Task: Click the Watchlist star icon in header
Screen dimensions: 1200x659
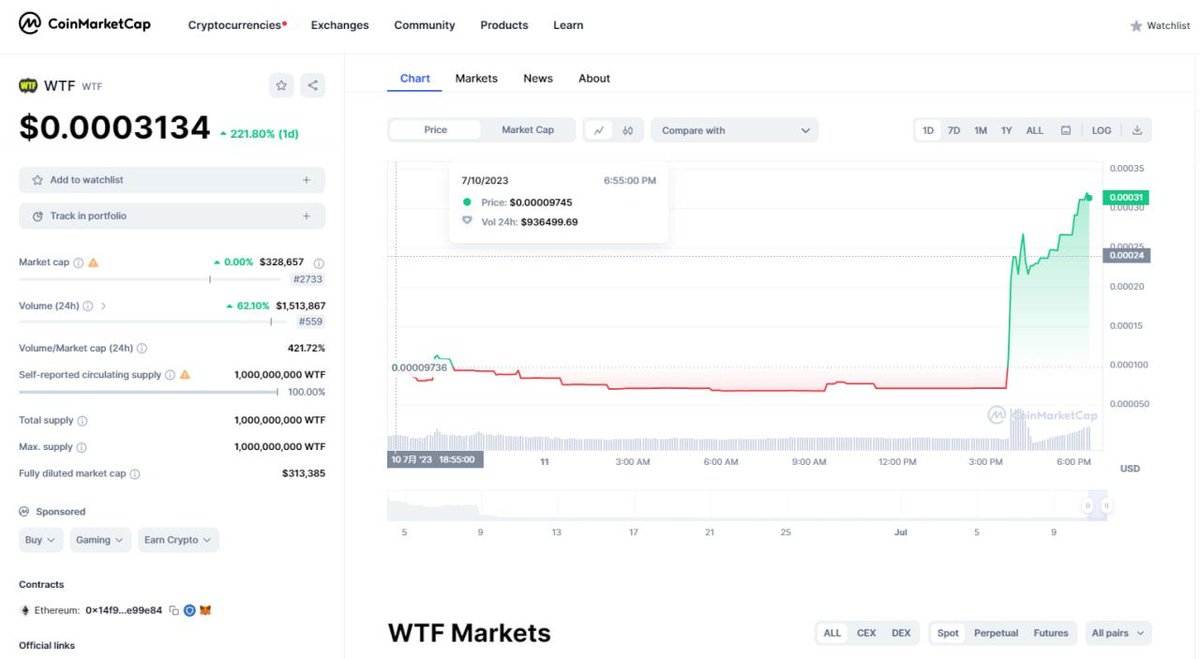Action: tap(1136, 26)
